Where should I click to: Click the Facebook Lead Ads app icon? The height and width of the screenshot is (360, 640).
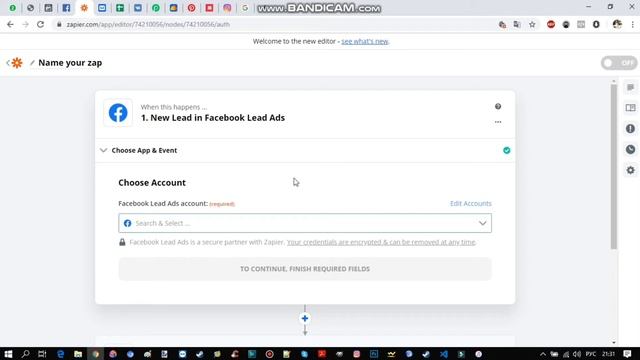coord(118,113)
